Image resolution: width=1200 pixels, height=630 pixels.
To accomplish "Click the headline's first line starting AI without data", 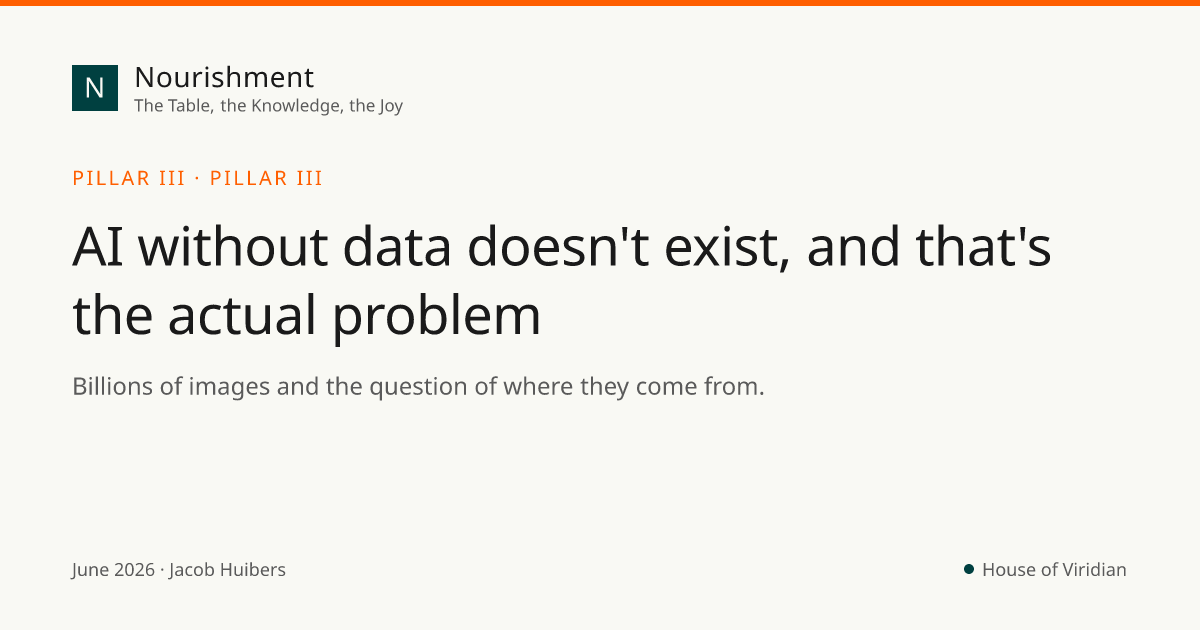I will [562, 248].
